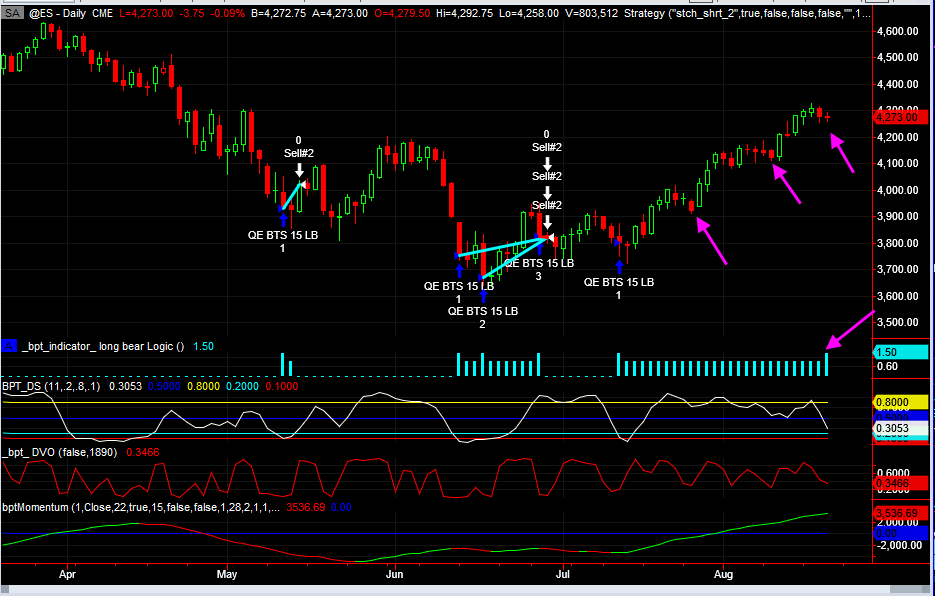Click the blue buy arrow under May QE BTS
This screenshot has width=935, height=596.
282,218
